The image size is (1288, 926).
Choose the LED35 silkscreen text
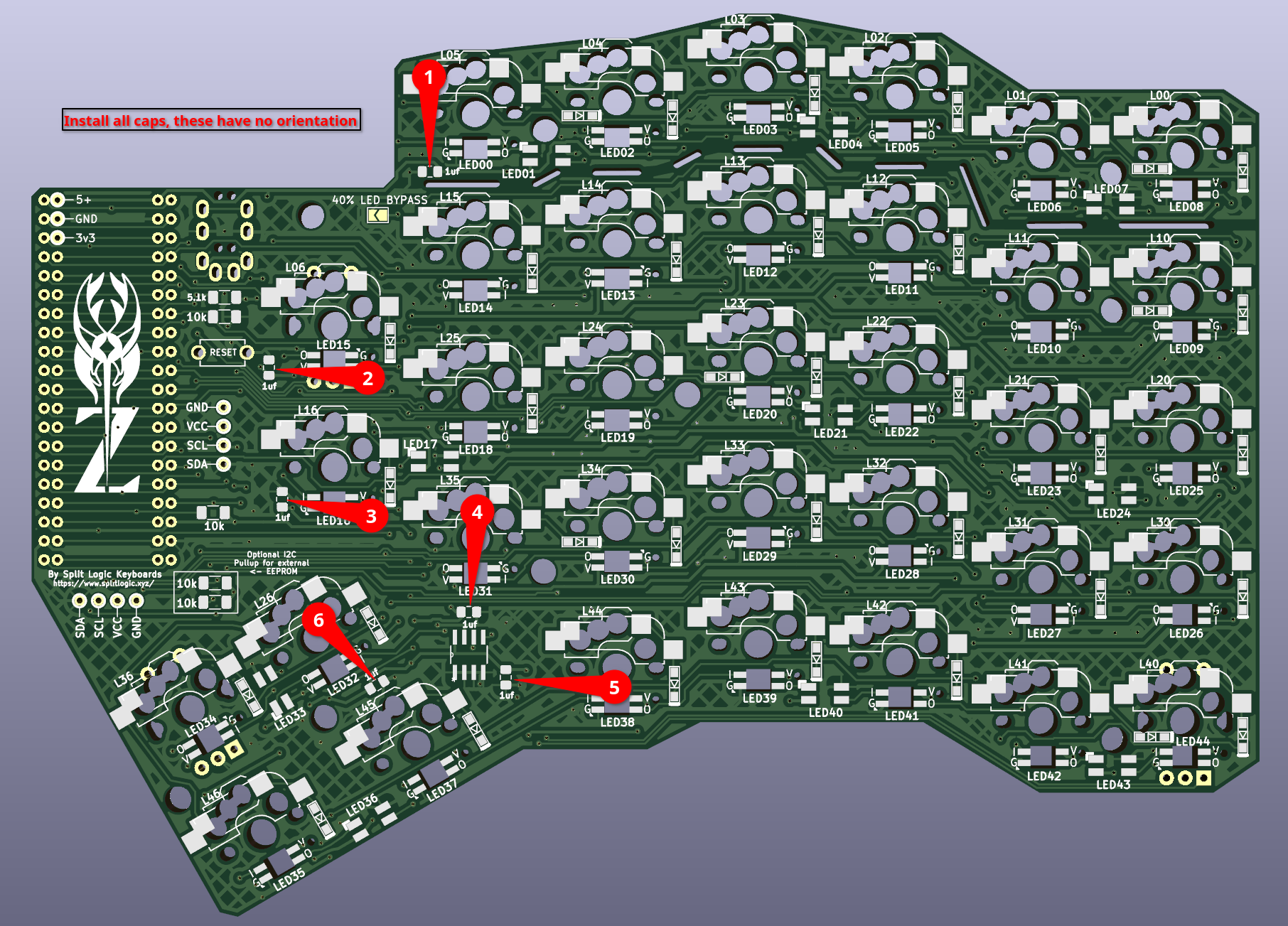[289, 879]
